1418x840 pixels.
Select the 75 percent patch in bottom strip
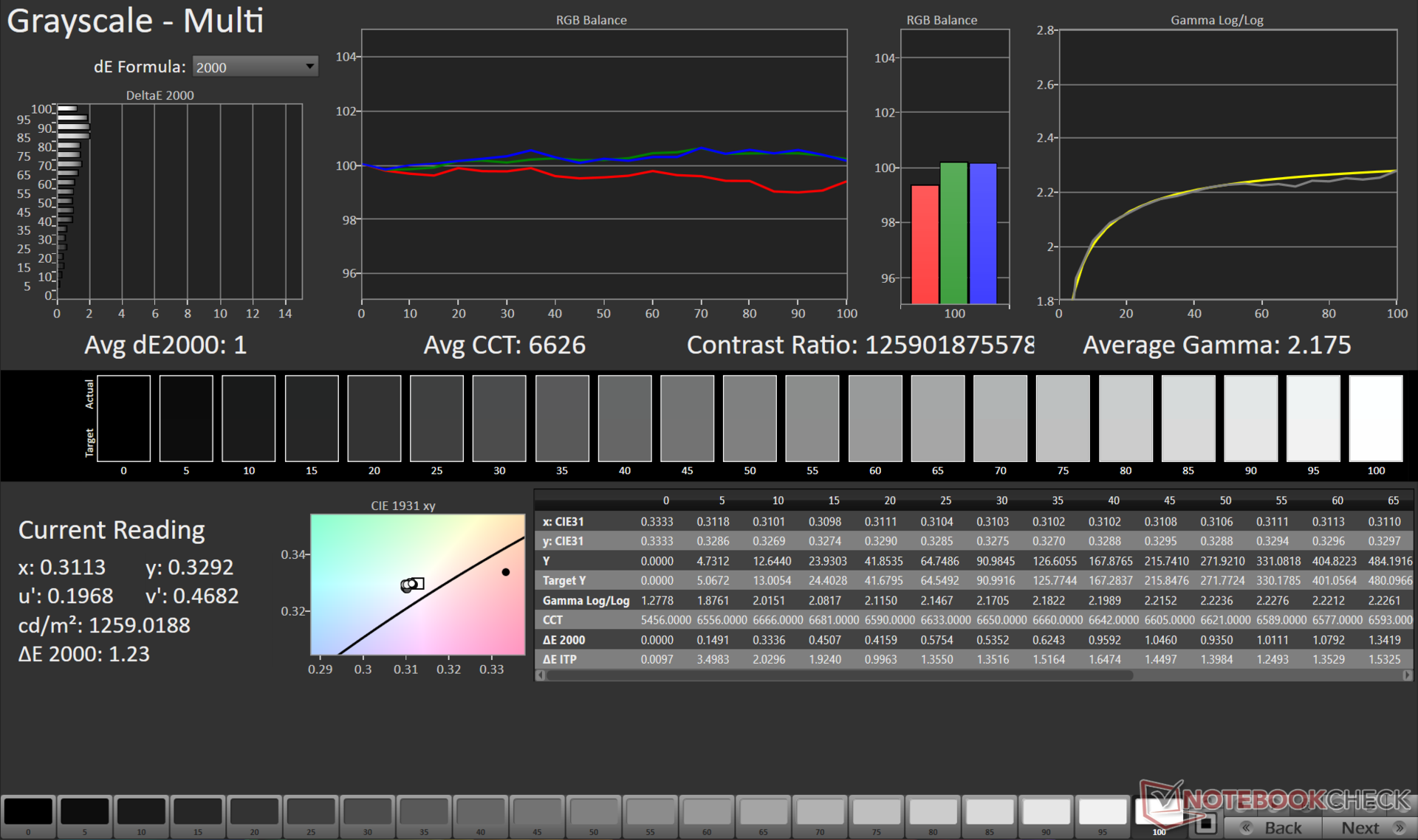click(x=877, y=812)
